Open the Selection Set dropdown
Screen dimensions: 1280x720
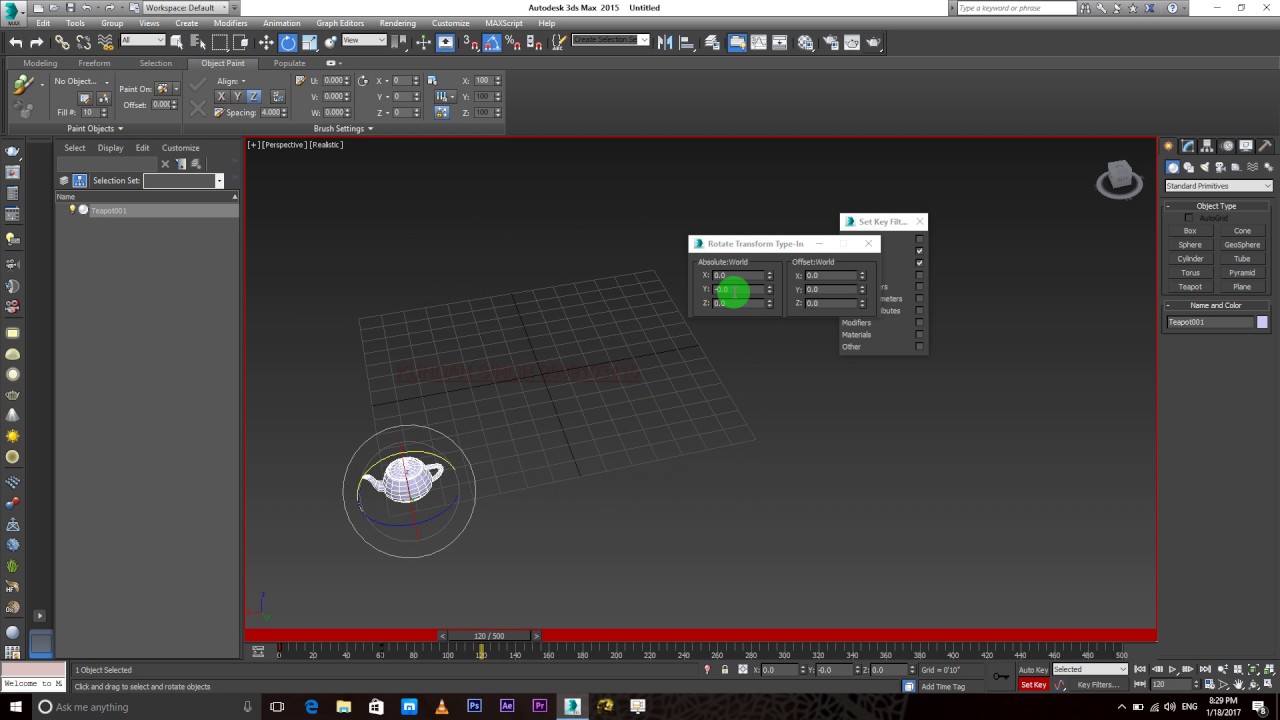[183, 181]
